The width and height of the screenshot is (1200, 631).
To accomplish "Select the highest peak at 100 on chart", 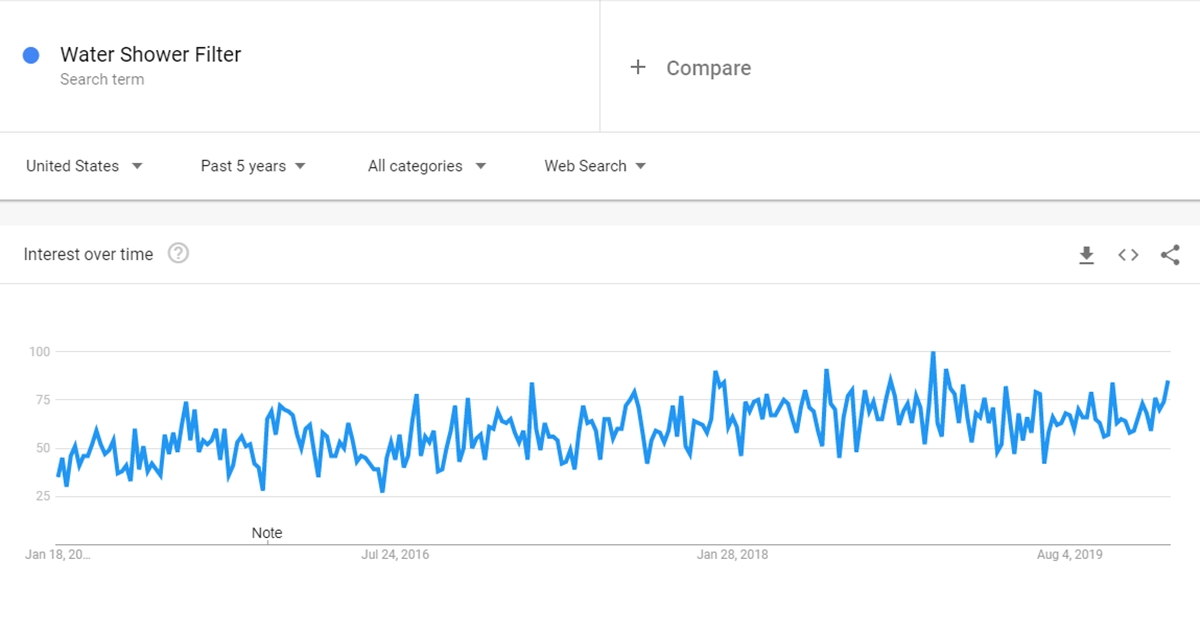I will [x=933, y=352].
